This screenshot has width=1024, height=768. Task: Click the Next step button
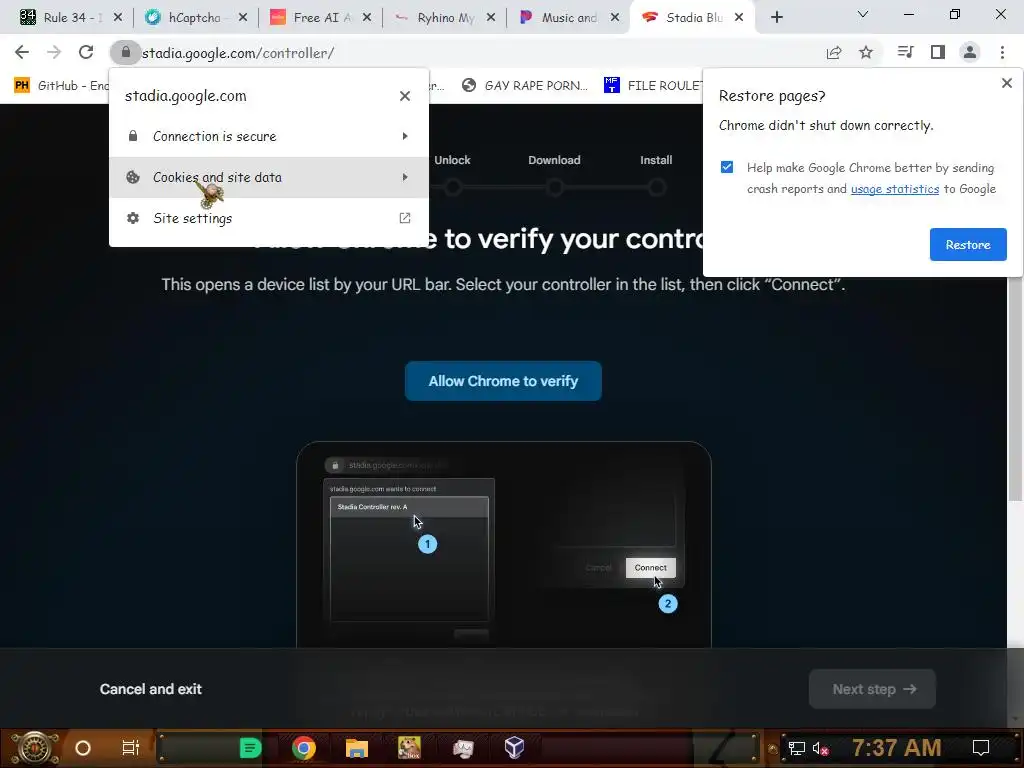point(872,689)
